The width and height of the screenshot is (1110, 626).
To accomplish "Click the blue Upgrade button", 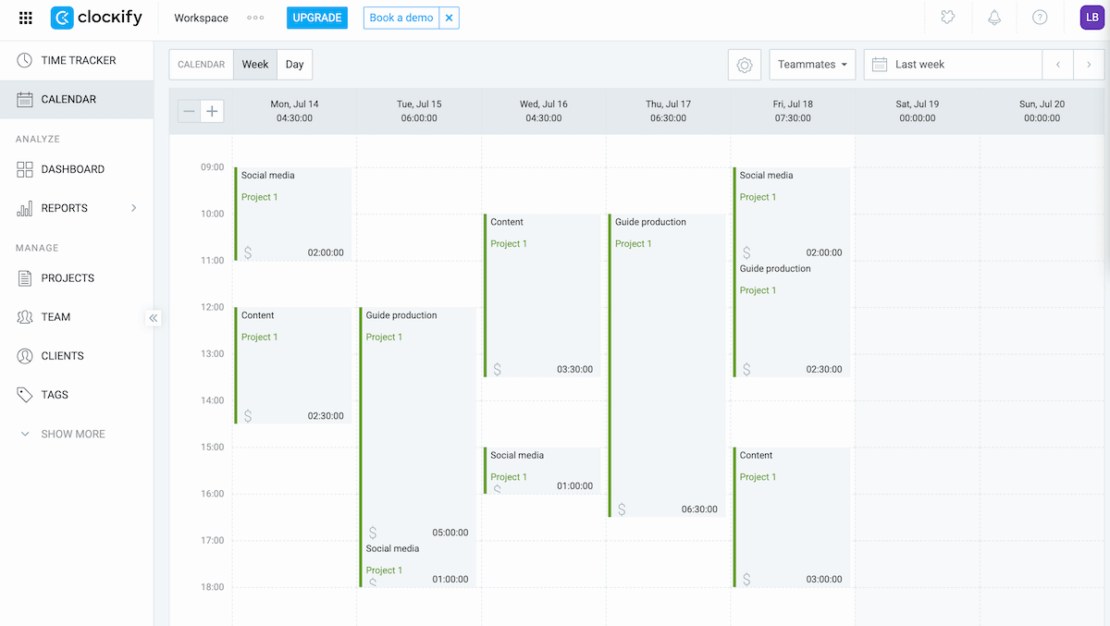I will tap(317, 18).
